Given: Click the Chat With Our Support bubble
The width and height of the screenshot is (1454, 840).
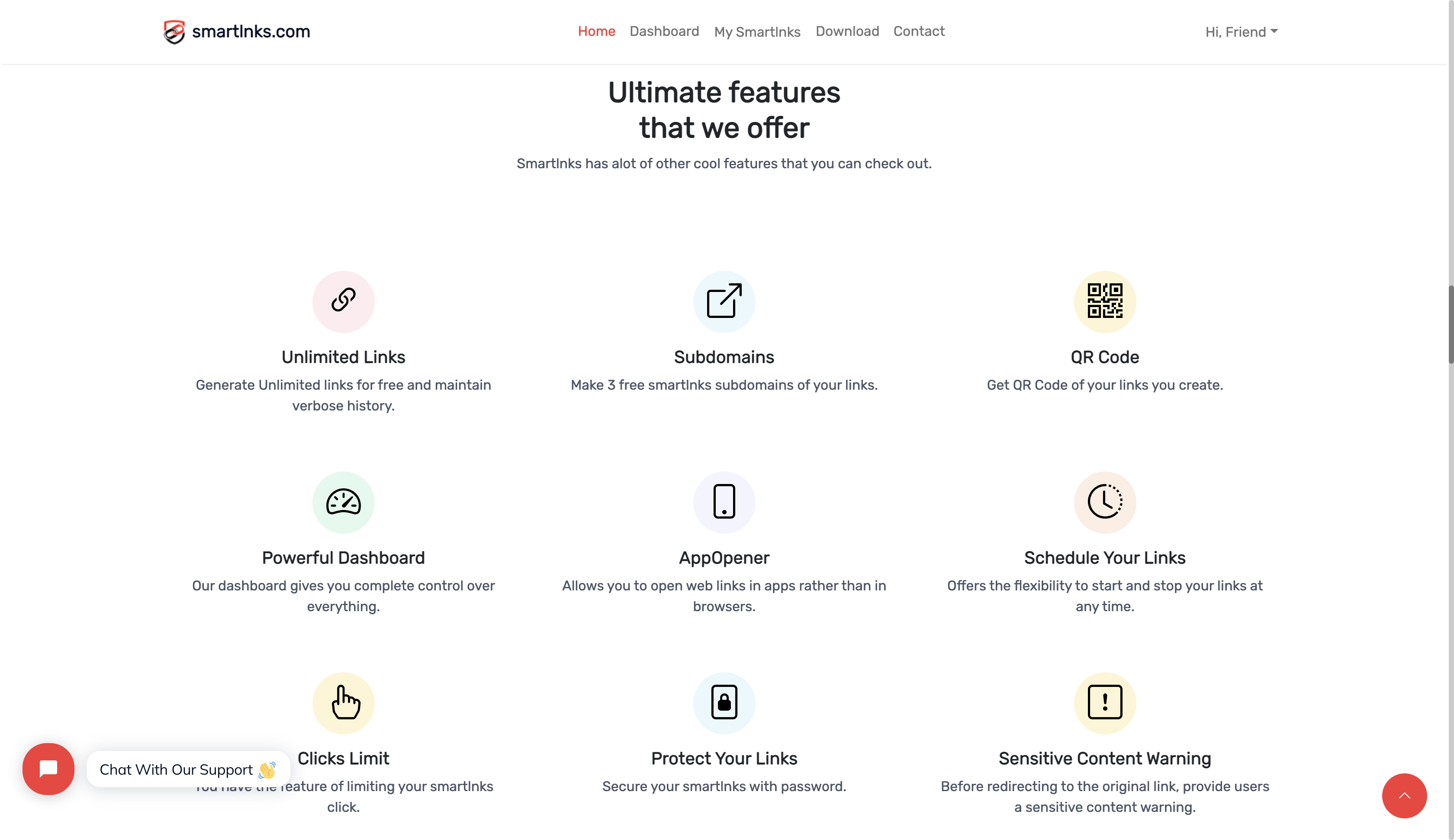Looking at the screenshot, I should click(x=187, y=769).
